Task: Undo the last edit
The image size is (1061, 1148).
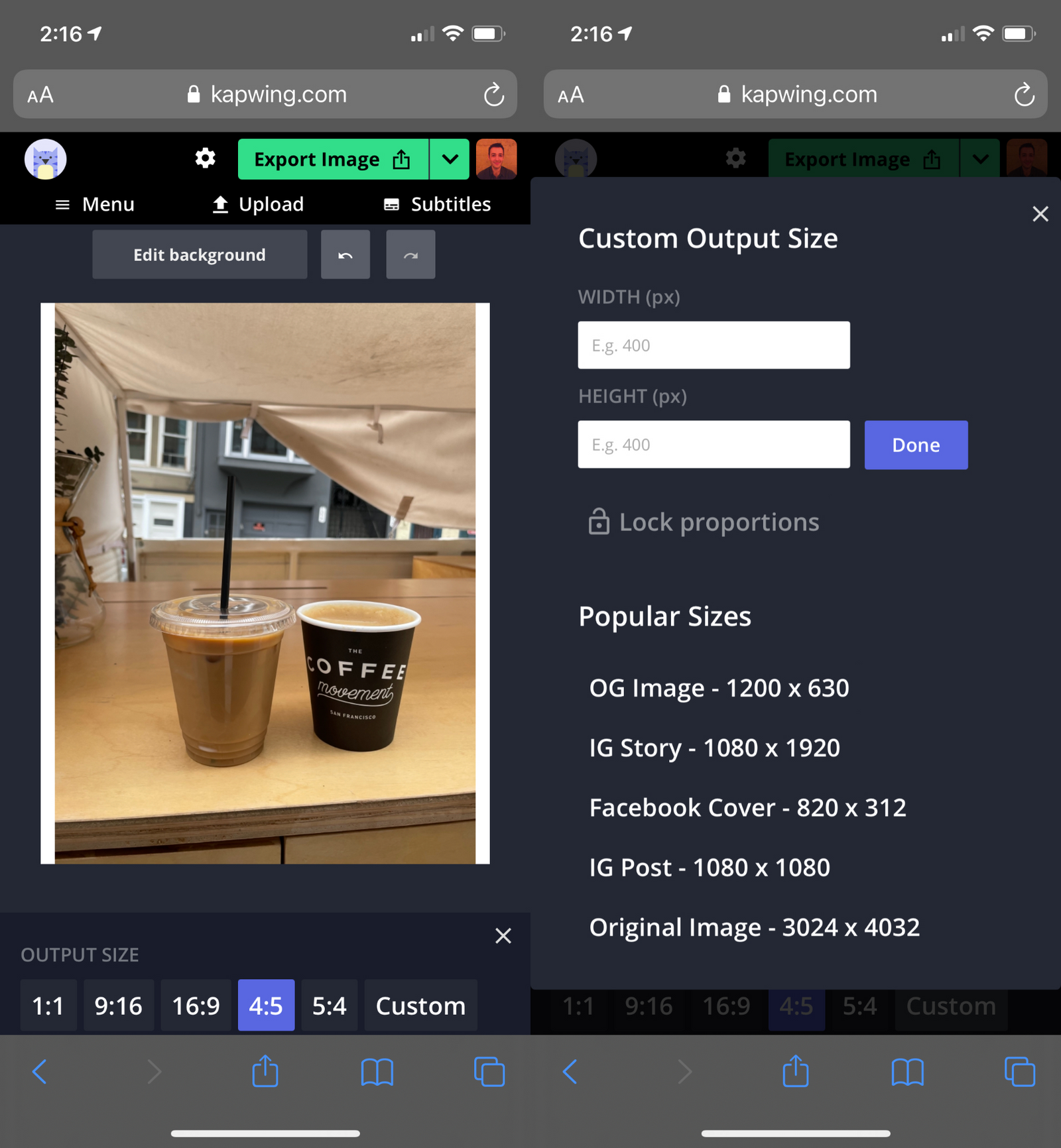Action: click(x=345, y=254)
